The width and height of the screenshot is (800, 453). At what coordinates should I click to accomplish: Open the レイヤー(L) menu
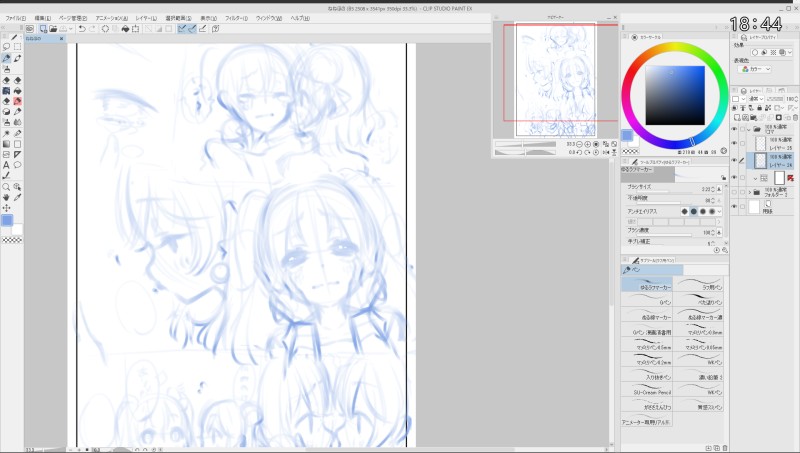coord(146,18)
